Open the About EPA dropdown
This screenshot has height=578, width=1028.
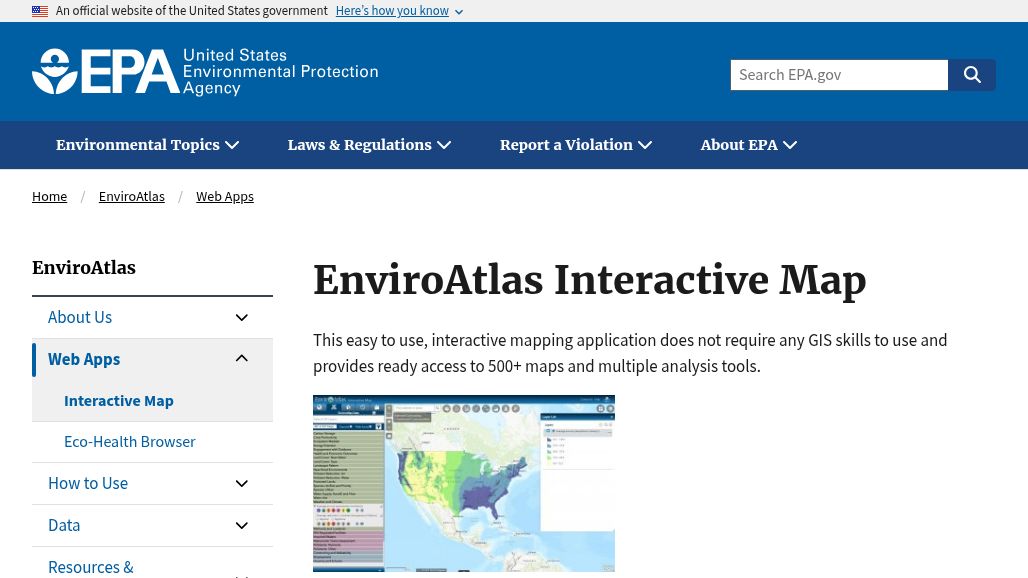pos(748,145)
